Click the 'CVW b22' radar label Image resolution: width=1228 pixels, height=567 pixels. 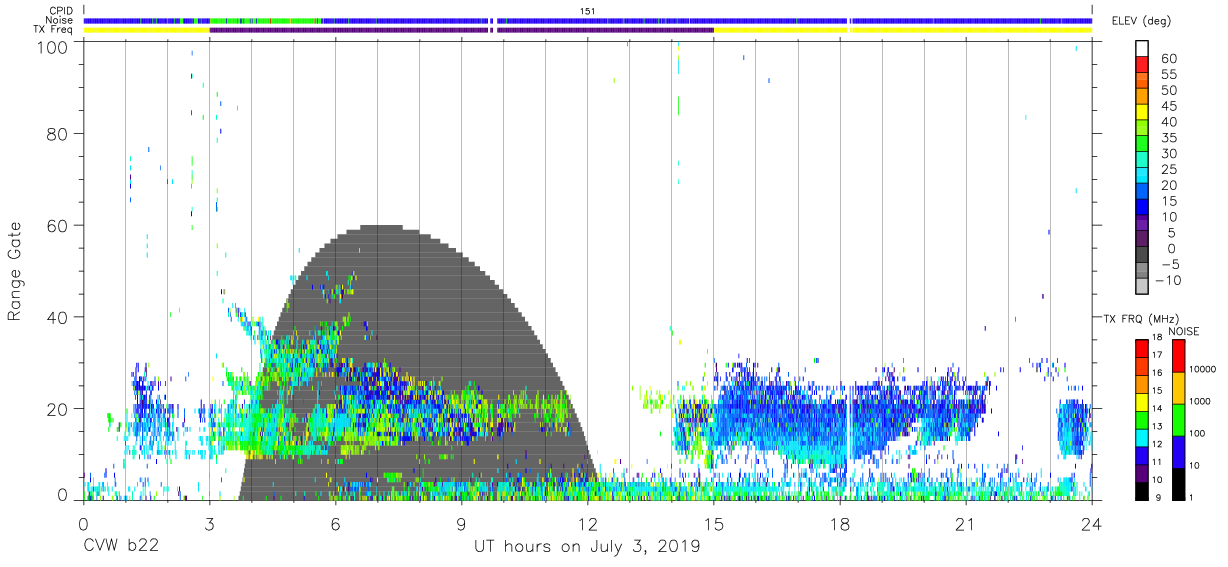point(120,547)
